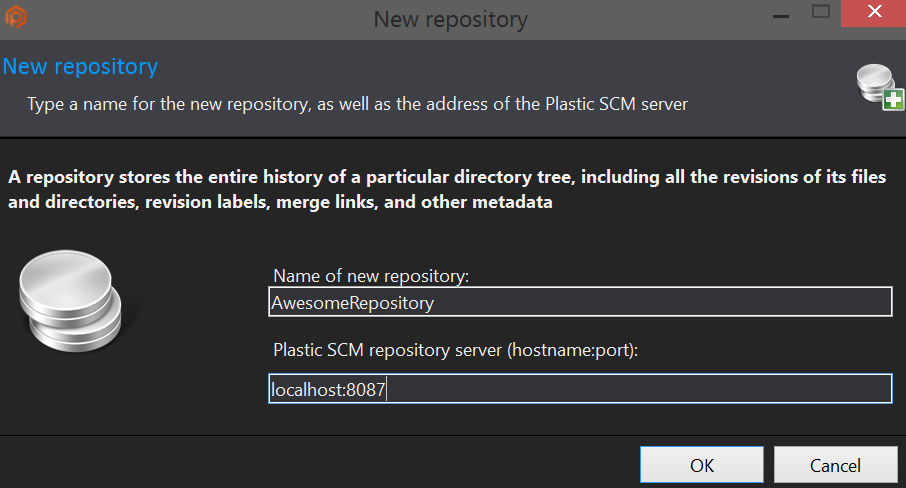906x488 pixels.
Task: Click the "New repository" title bar text
Action: [x=450, y=20]
